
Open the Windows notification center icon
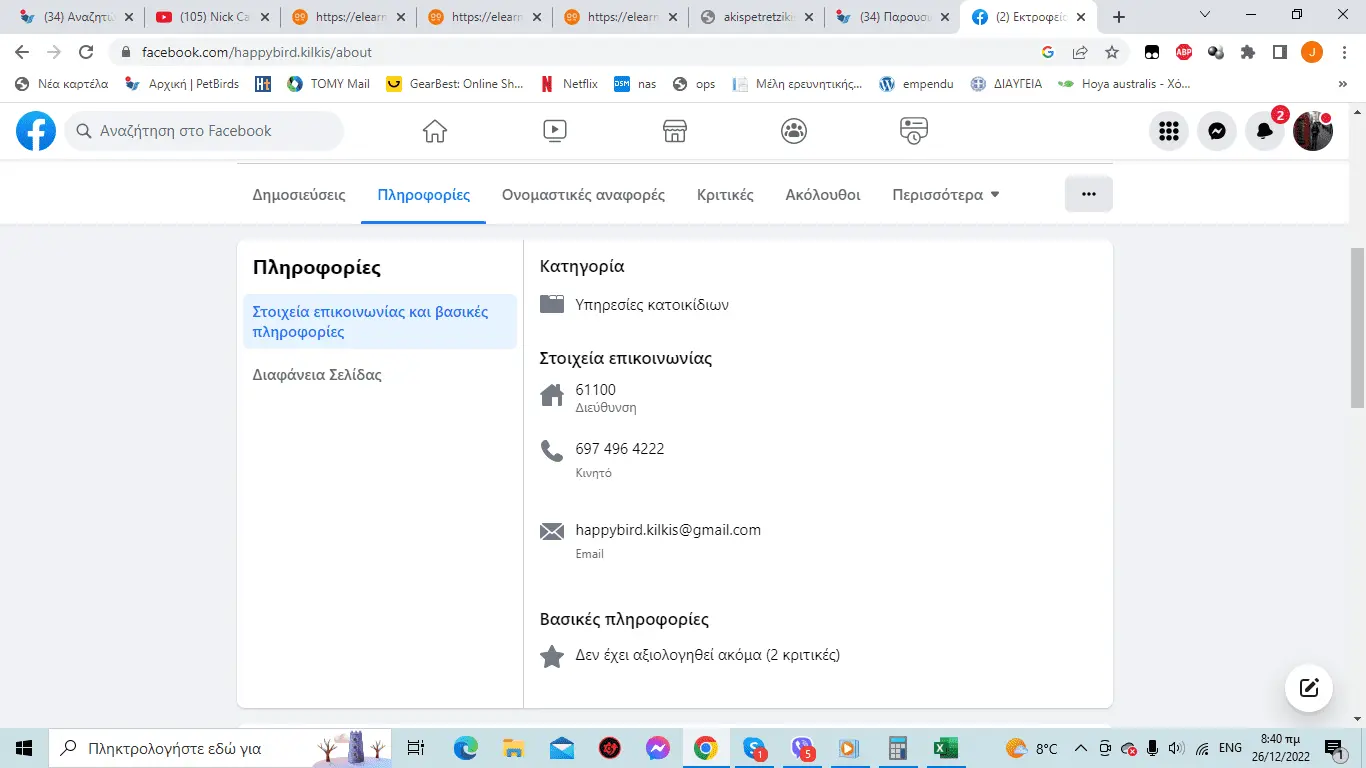coord(1334,748)
